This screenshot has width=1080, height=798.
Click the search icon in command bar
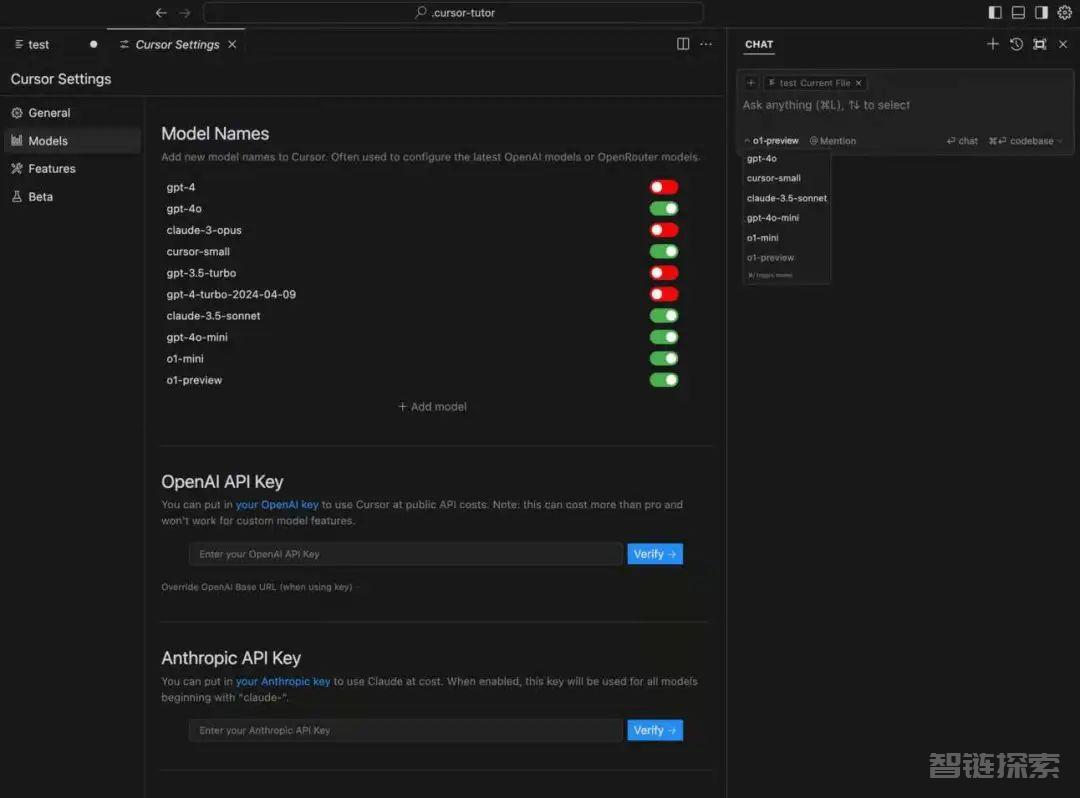(x=421, y=12)
